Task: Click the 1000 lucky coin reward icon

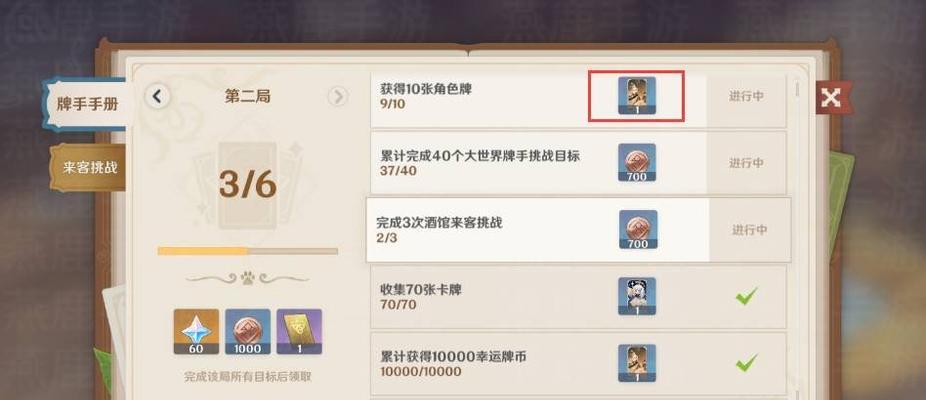Action: (x=247, y=331)
